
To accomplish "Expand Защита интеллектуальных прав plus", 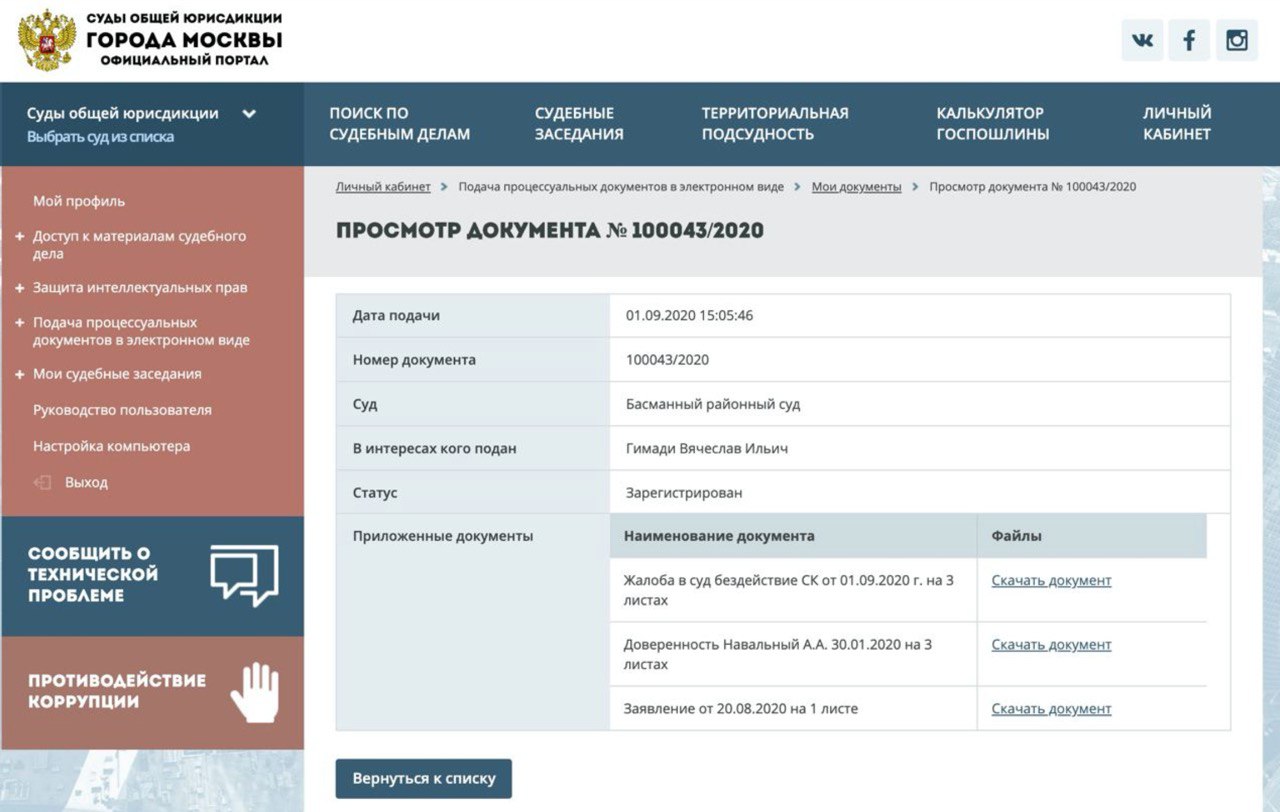I will 20,288.
